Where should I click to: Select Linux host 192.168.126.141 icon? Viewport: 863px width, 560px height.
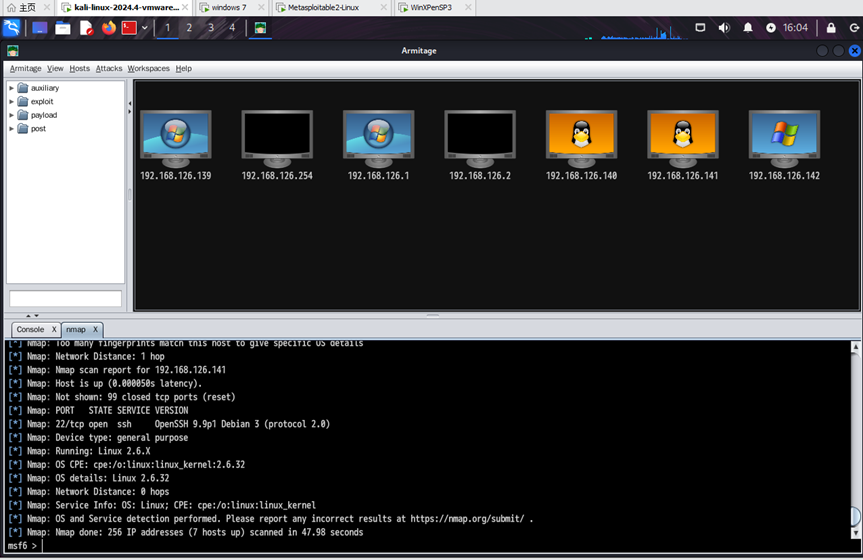point(682,139)
